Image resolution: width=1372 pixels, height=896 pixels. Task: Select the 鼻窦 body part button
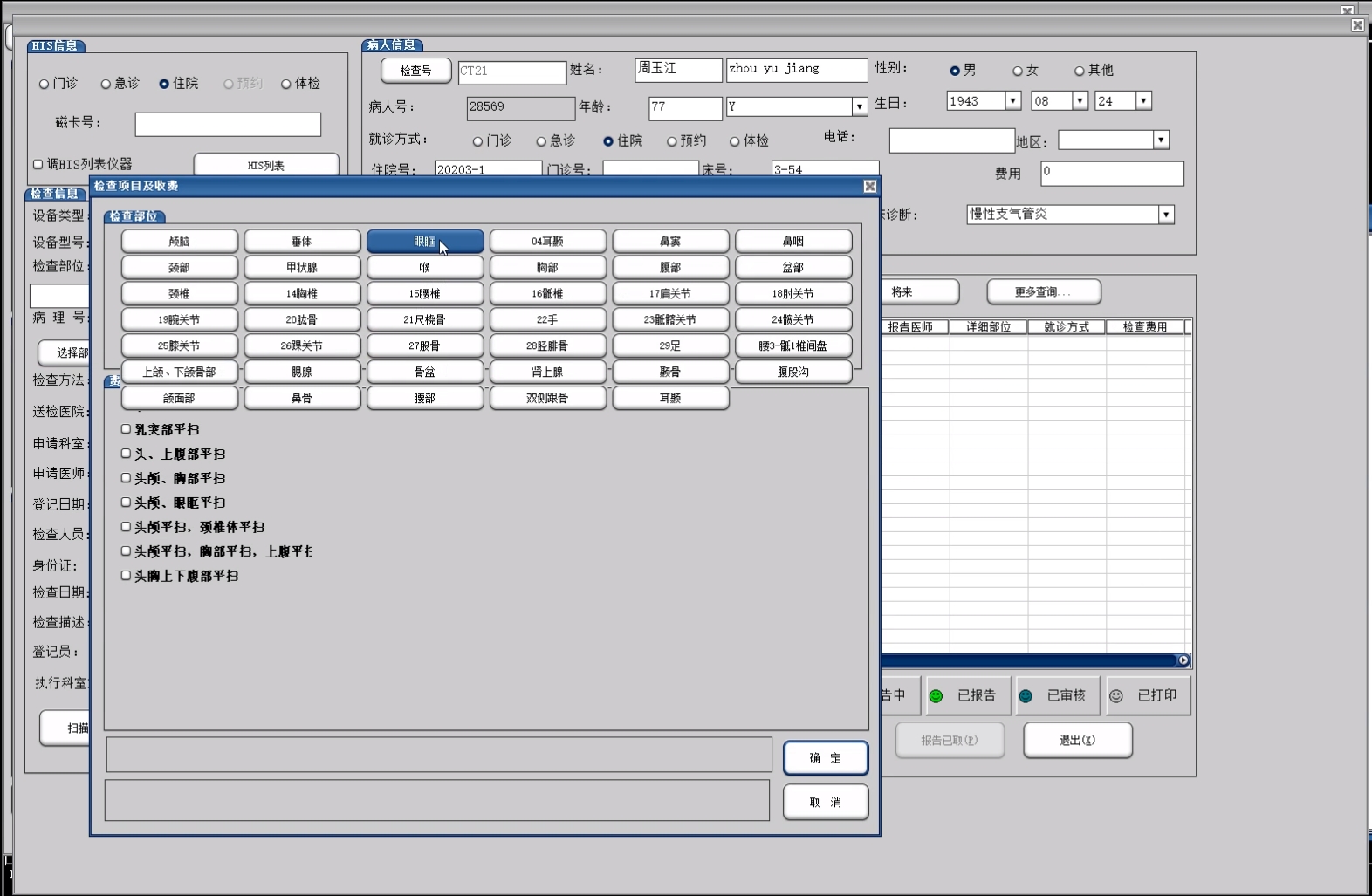point(670,242)
